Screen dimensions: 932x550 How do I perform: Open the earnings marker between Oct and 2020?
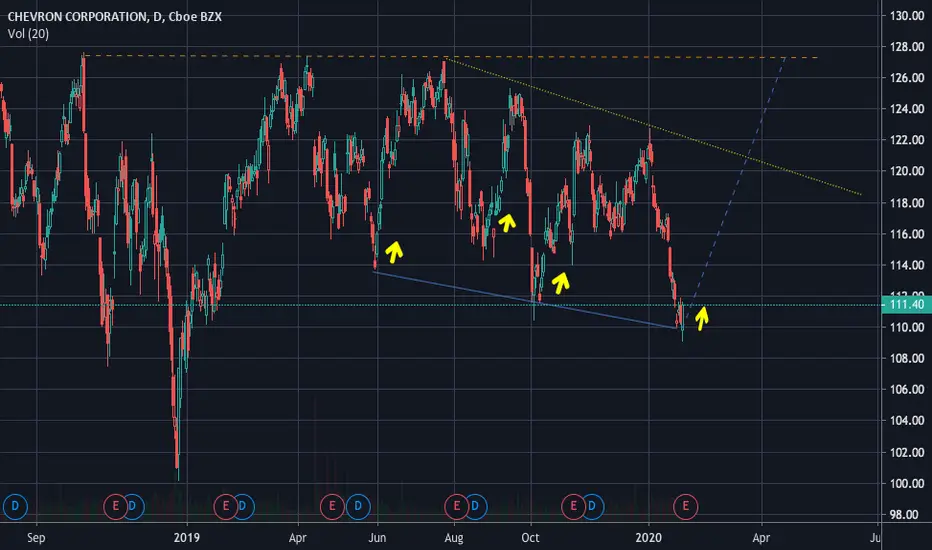(x=574, y=507)
